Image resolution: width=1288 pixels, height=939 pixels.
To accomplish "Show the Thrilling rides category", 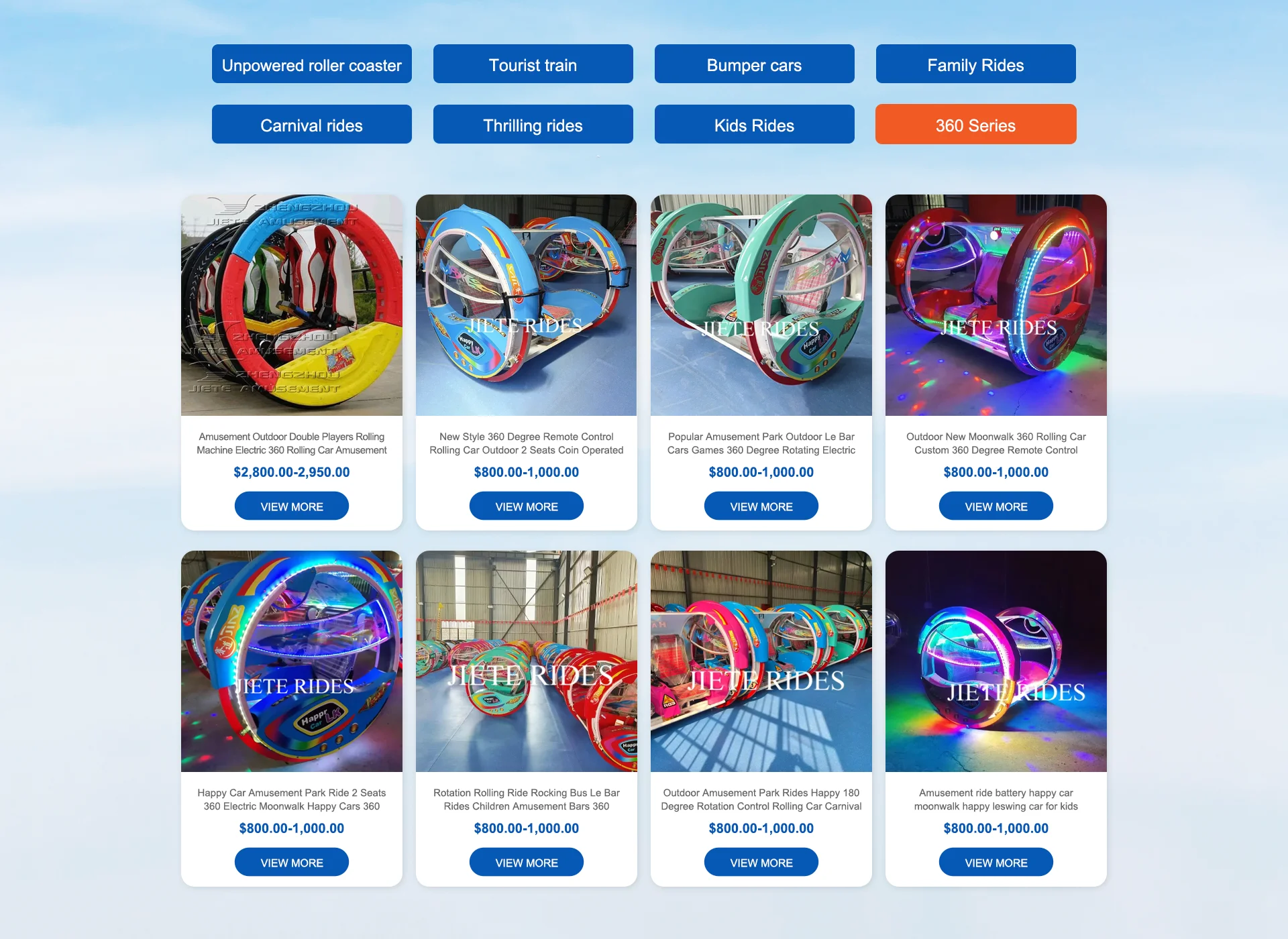I will tap(533, 125).
